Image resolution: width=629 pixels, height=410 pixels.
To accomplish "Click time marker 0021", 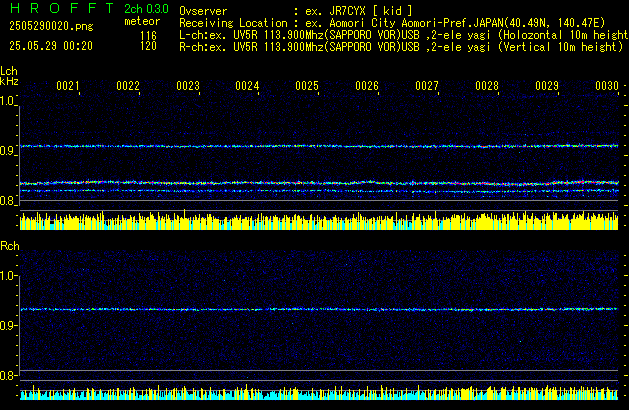I will [68, 86].
